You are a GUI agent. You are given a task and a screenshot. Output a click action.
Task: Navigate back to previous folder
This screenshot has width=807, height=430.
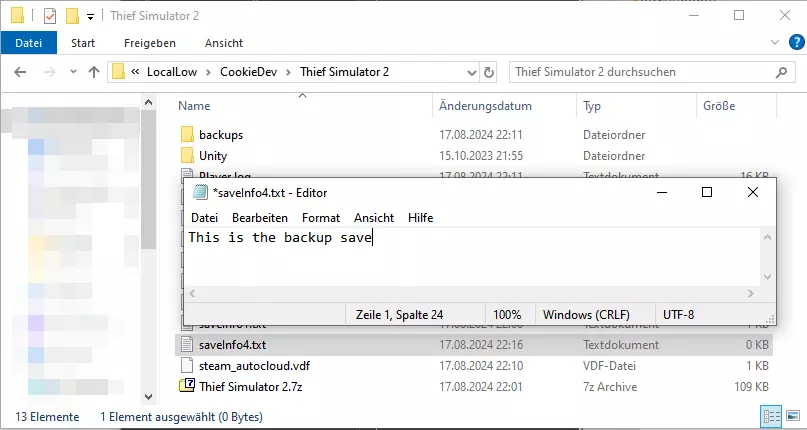click(22, 72)
